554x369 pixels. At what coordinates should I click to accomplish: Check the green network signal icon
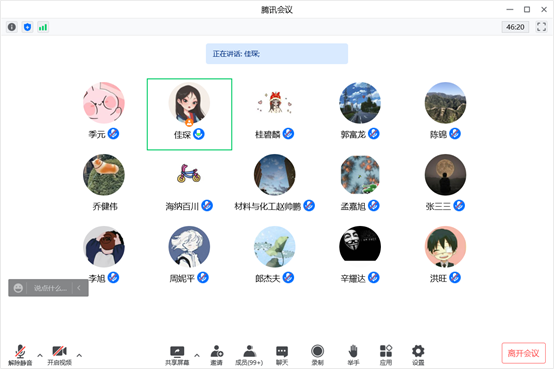tap(43, 27)
